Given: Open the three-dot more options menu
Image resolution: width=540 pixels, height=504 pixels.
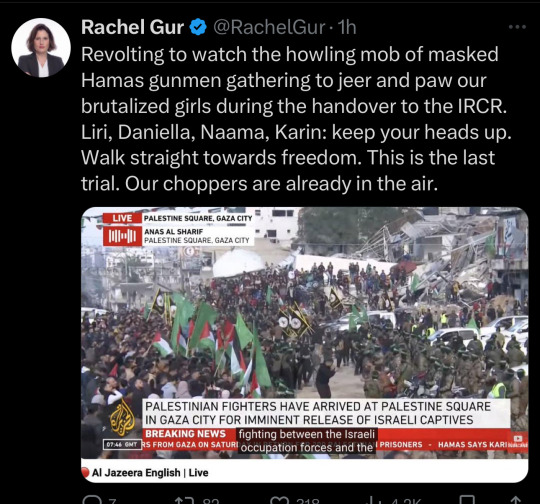Looking at the screenshot, I should (x=517, y=27).
